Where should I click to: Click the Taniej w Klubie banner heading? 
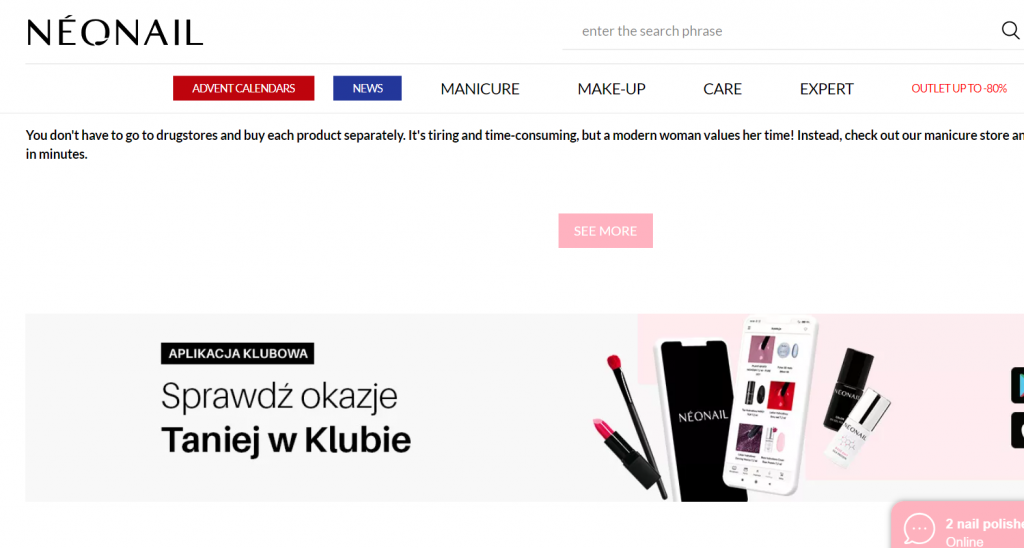click(x=286, y=440)
